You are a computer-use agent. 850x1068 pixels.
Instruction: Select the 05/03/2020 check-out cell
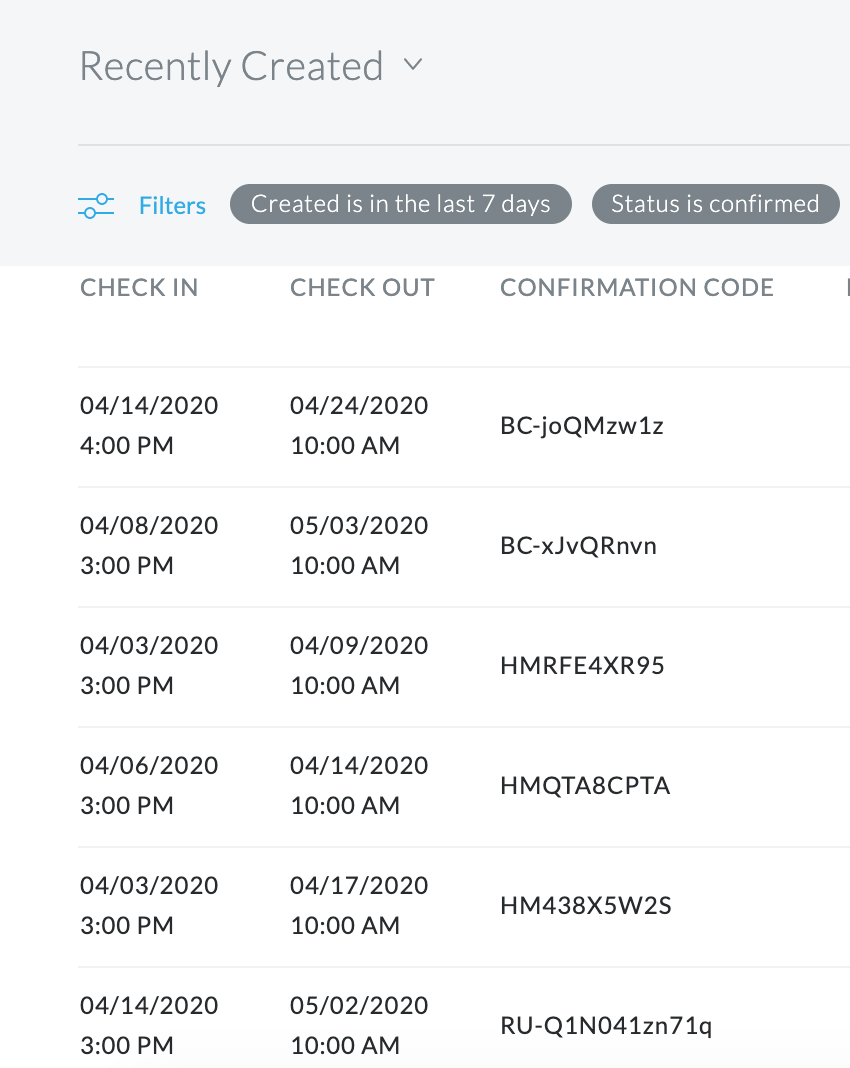(359, 546)
